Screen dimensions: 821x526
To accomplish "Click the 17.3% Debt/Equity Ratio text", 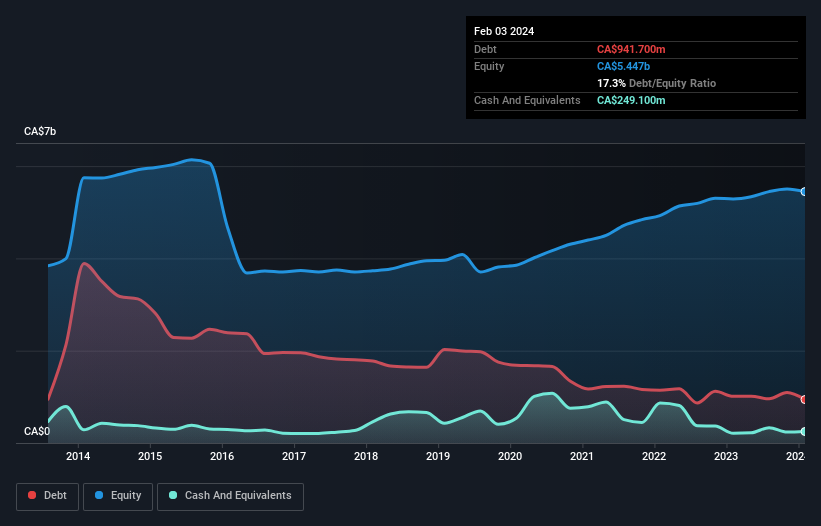I will 656,83.
